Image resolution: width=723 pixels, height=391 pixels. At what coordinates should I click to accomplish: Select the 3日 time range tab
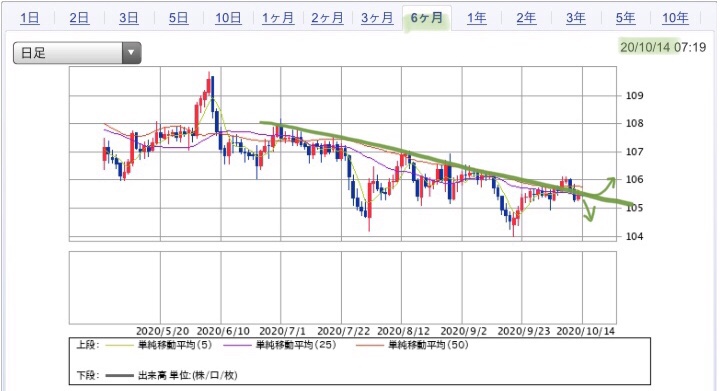pyautogui.click(x=129, y=18)
